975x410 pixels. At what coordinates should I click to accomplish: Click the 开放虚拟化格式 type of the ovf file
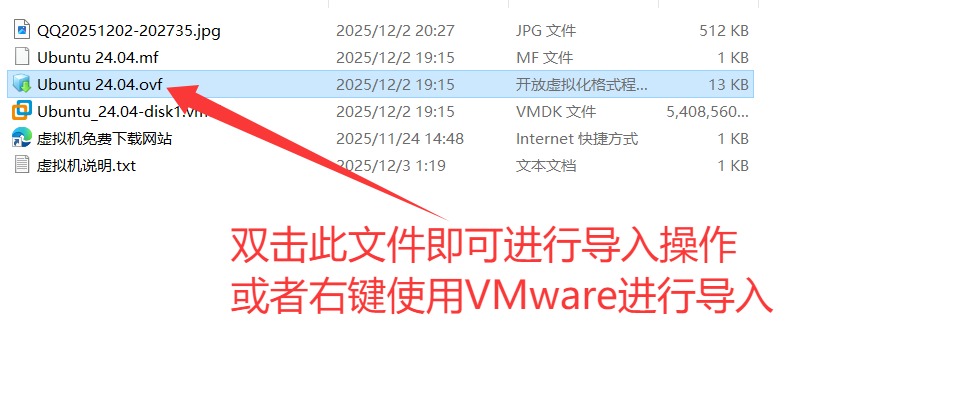(581, 85)
